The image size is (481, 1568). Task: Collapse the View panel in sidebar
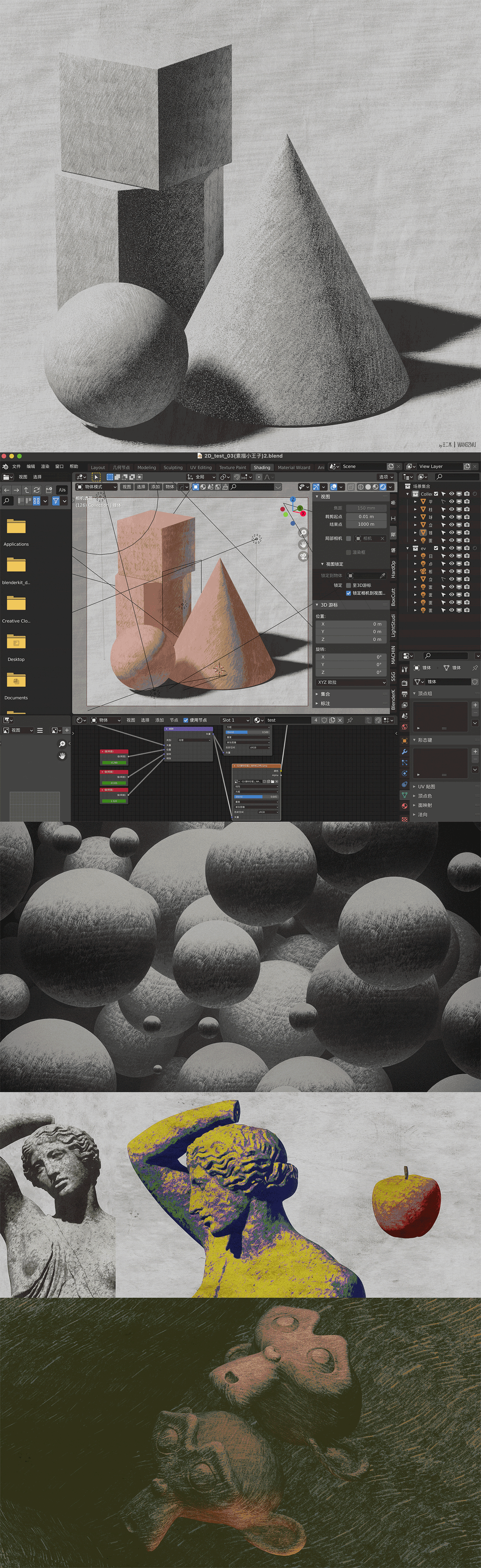pyautogui.click(x=317, y=497)
